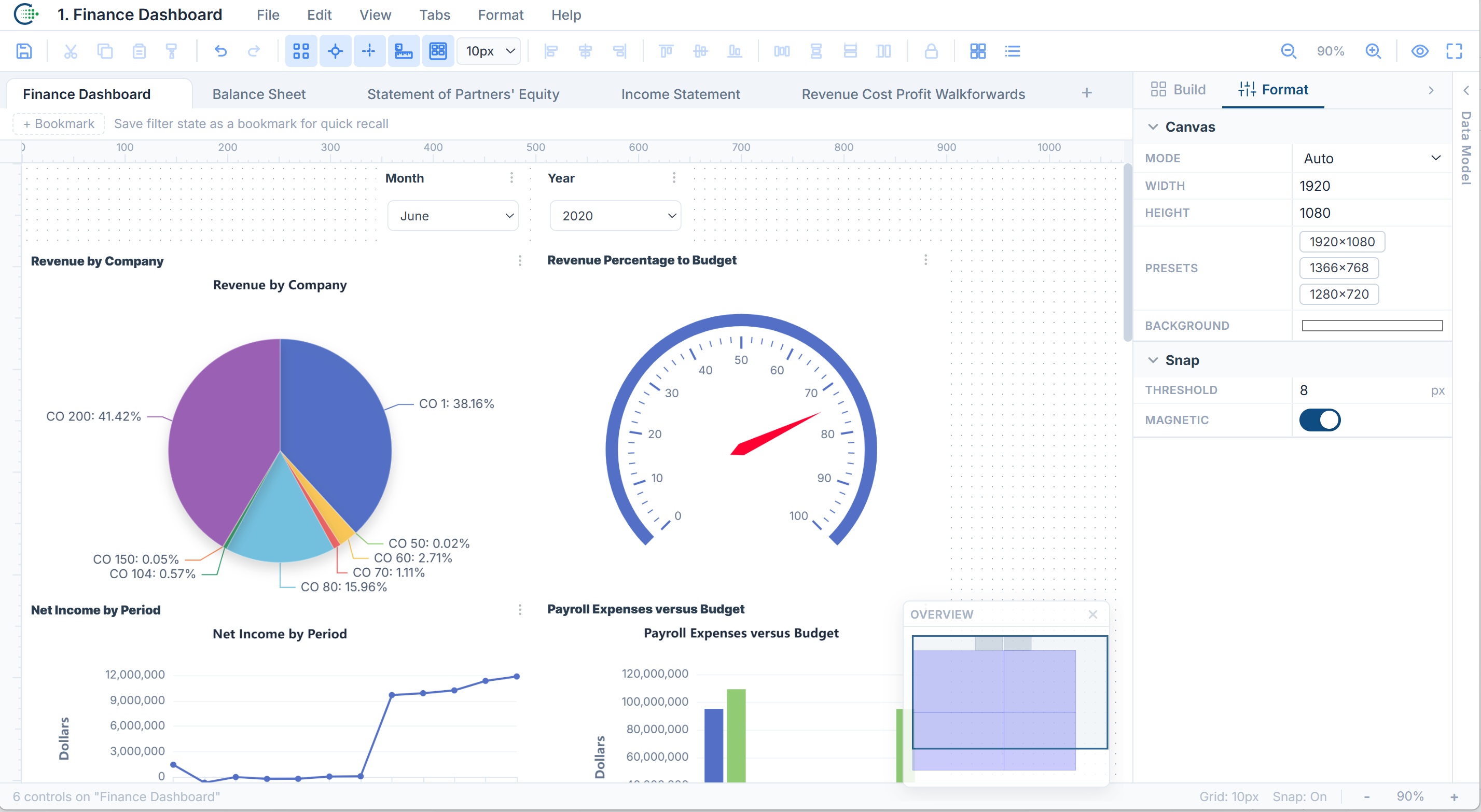Toggle the Build panel tab
Image resolution: width=1481 pixels, height=812 pixels.
point(1178,89)
